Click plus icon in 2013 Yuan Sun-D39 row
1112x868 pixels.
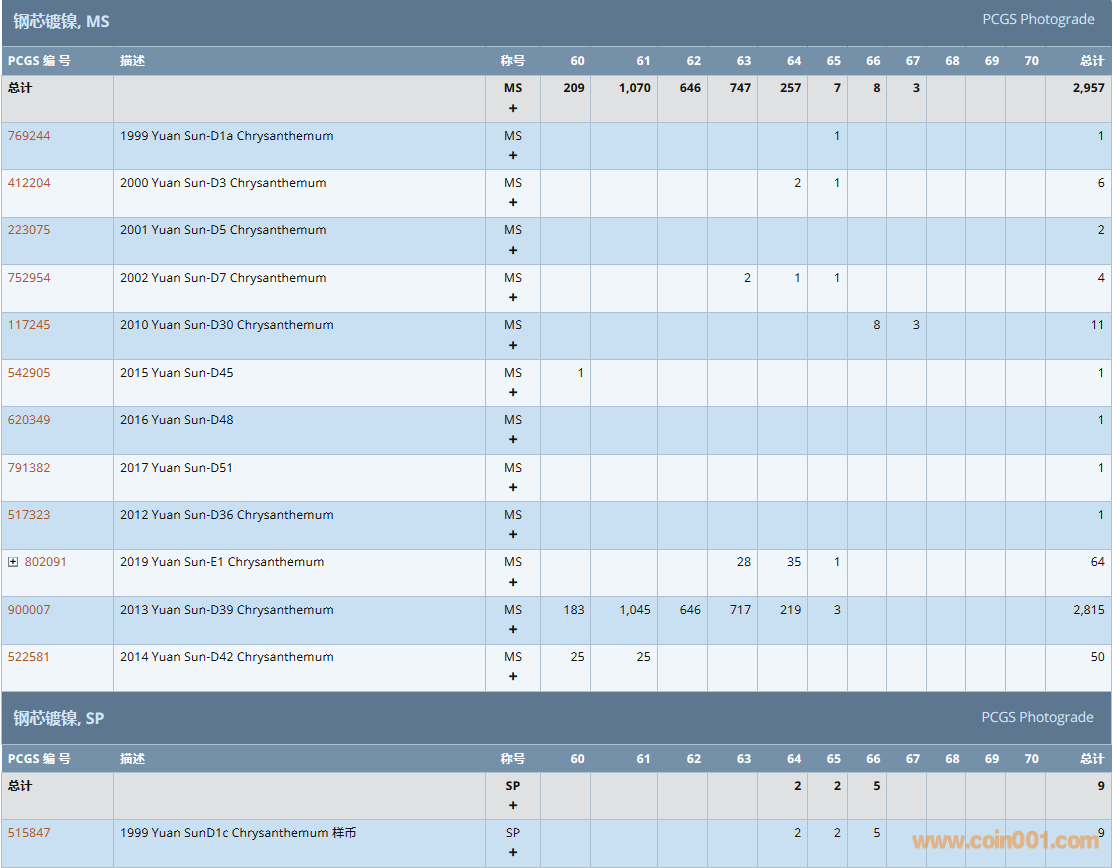coord(513,629)
